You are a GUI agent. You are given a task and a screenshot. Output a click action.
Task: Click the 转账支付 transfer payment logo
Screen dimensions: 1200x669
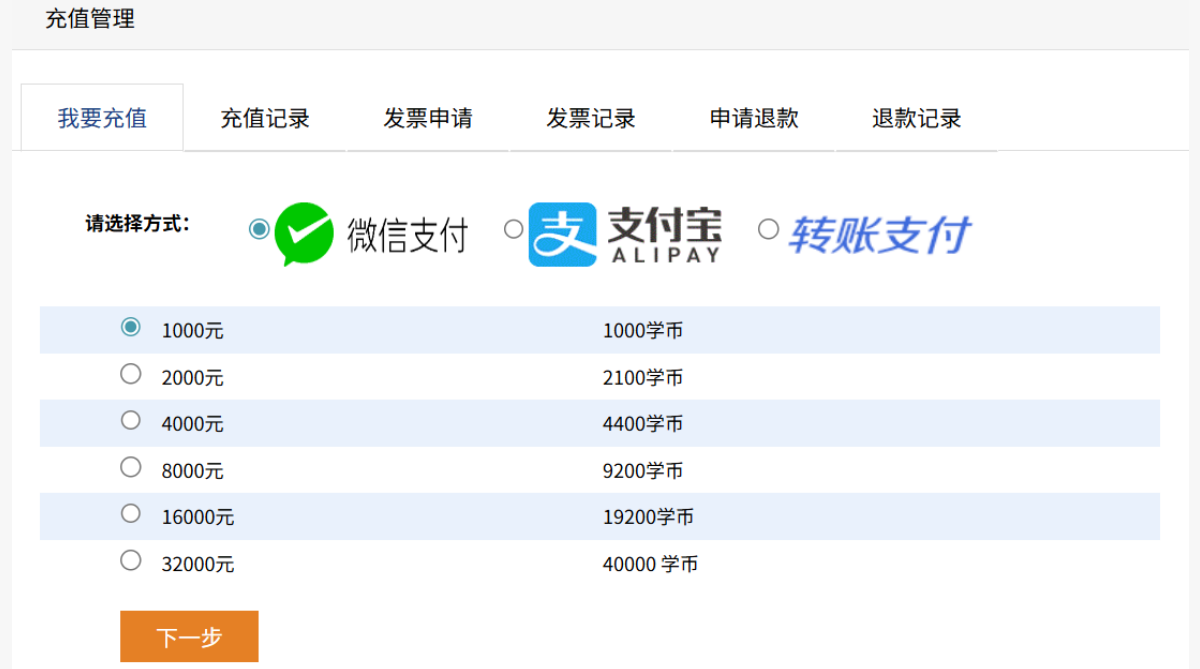pyautogui.click(x=879, y=235)
